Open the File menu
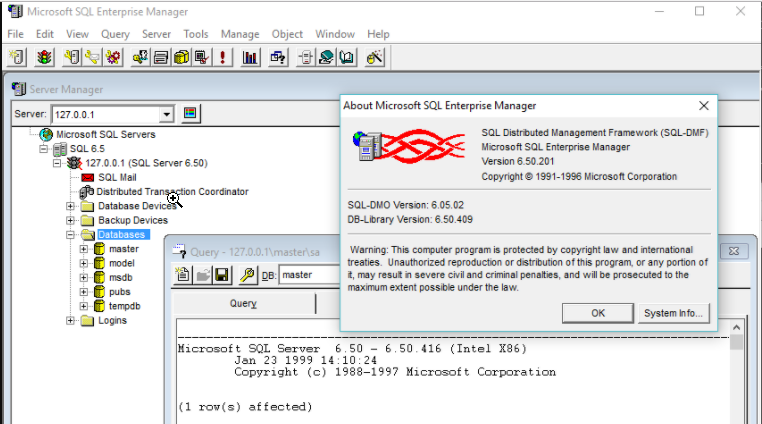The width and height of the screenshot is (762, 424). [16, 34]
